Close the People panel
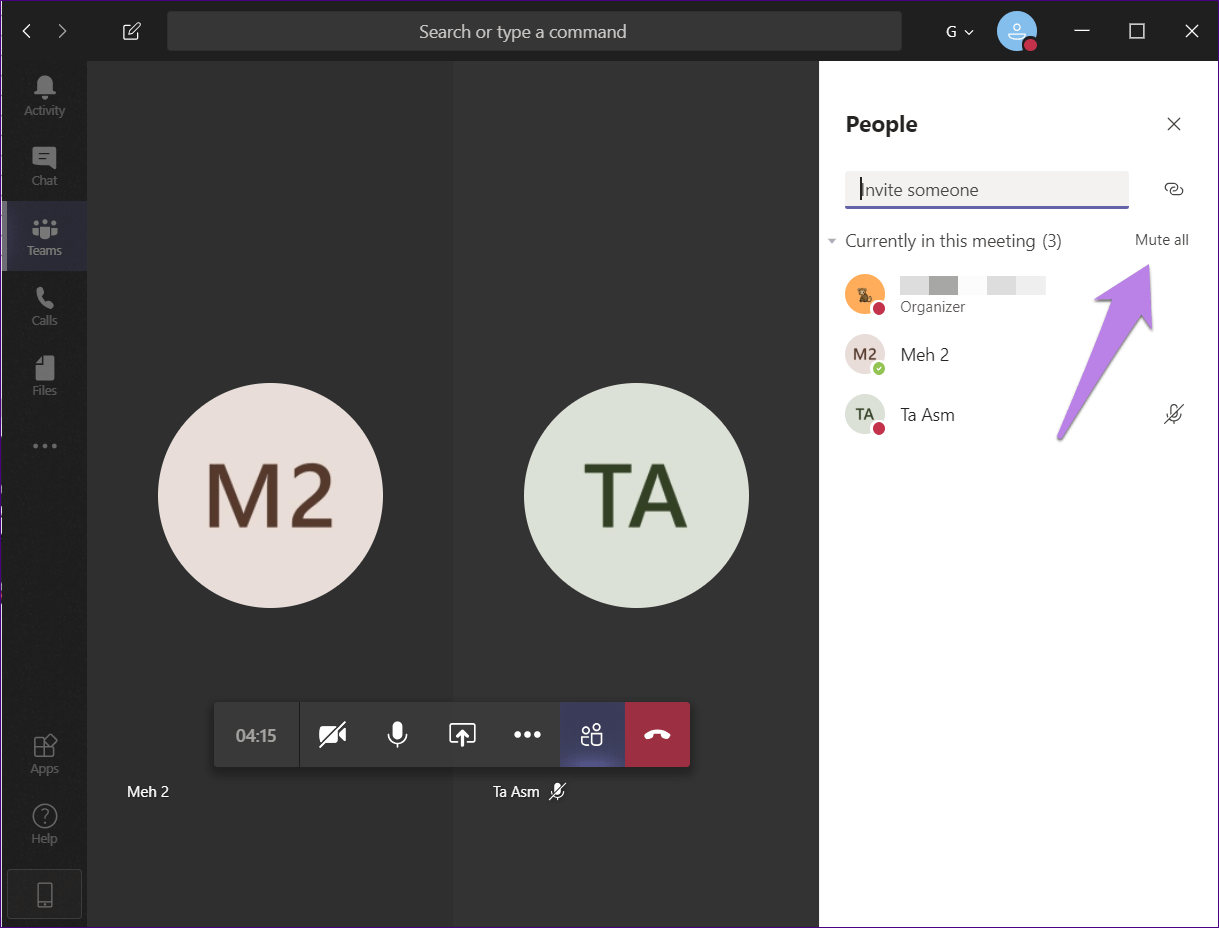Image resolution: width=1219 pixels, height=928 pixels. [1174, 124]
